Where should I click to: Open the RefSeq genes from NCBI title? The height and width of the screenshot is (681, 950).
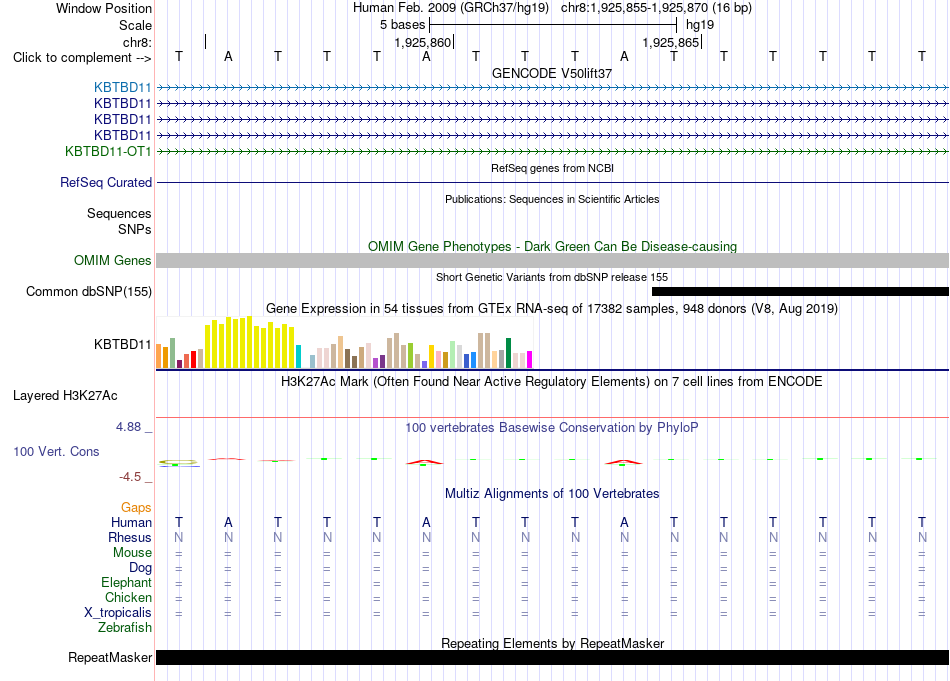pyautogui.click(x=552, y=168)
